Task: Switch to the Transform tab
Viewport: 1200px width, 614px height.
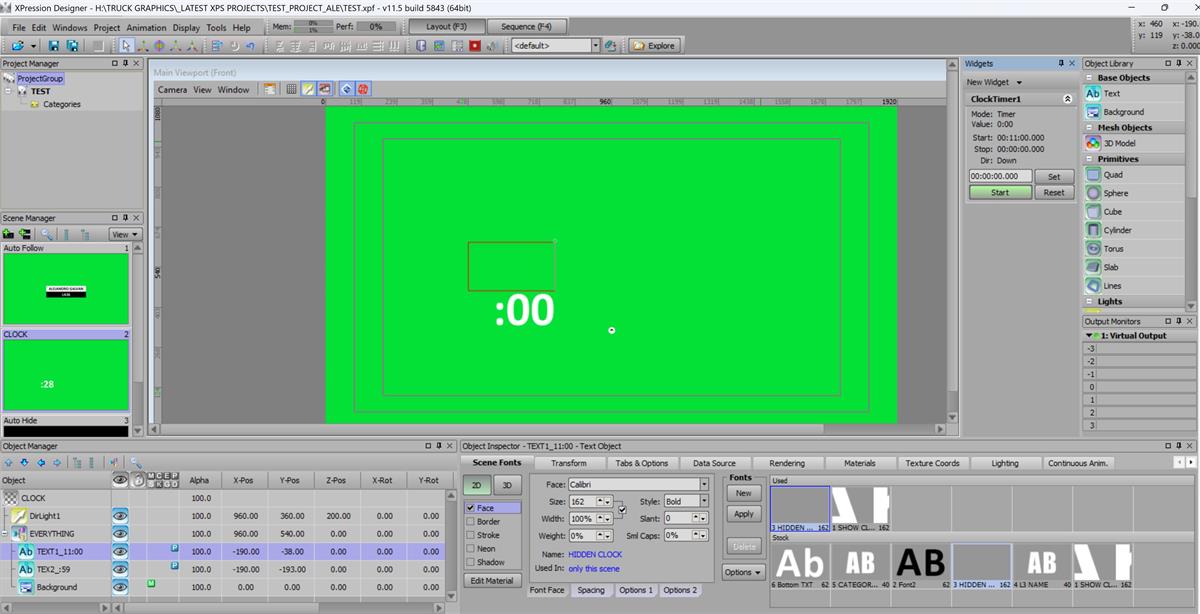Action: tap(568, 463)
